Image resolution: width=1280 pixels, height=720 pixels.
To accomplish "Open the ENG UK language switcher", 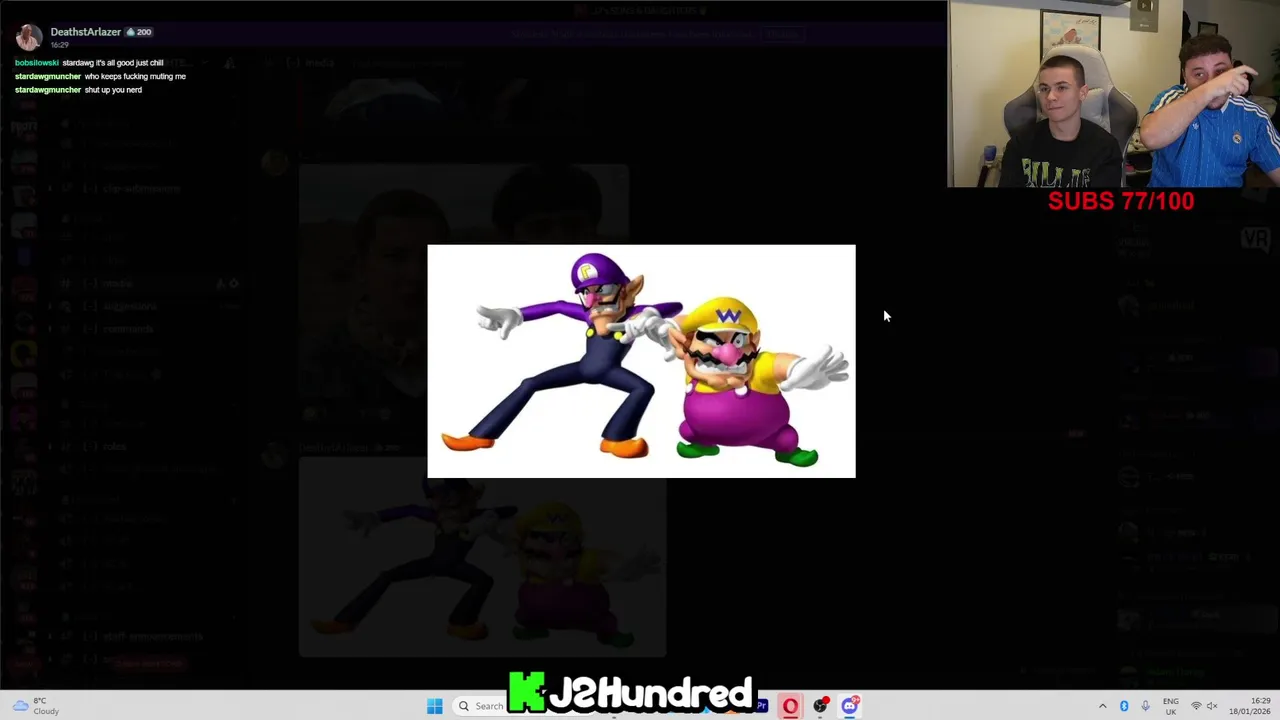I will 1171,706.
